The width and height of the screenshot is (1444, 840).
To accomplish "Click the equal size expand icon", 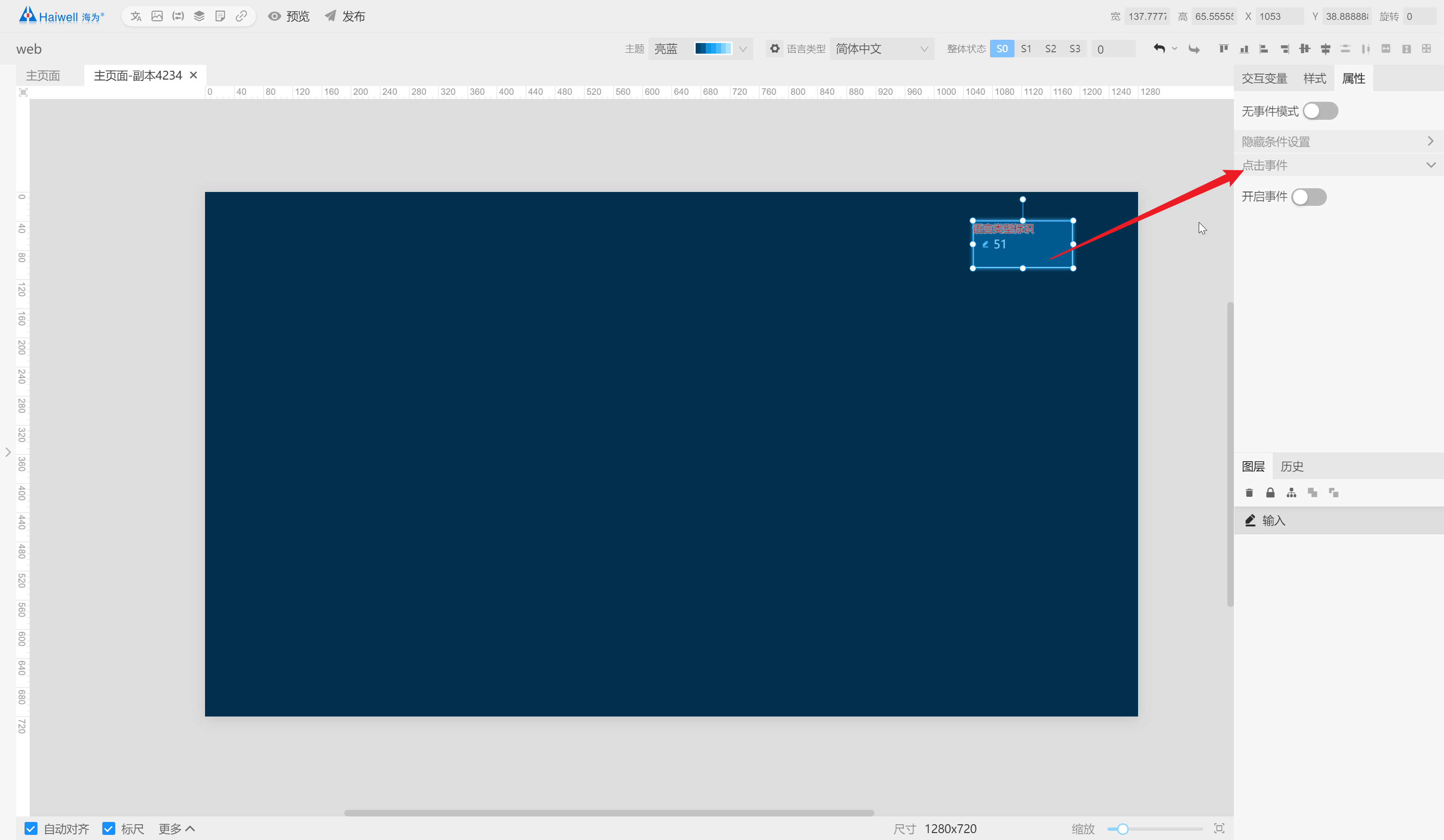I will tap(1427, 49).
